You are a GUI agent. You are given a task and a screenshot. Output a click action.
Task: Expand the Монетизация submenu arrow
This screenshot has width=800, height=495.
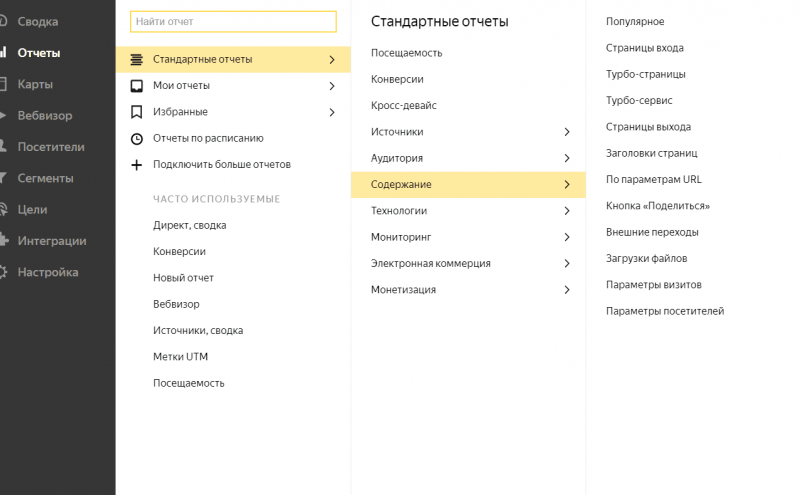pos(567,290)
